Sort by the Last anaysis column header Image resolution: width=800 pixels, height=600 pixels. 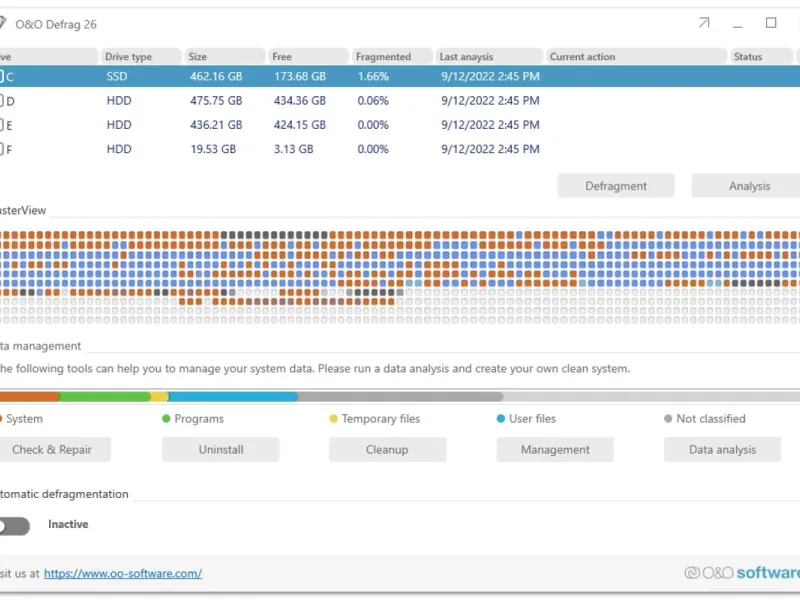coord(489,57)
